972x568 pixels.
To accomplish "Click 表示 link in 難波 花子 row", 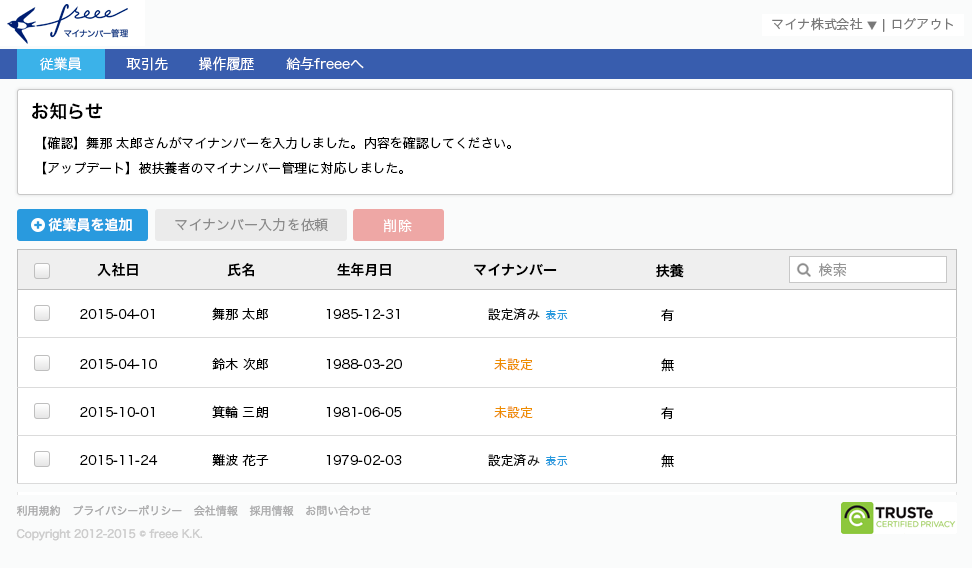I will pyautogui.click(x=556, y=461).
